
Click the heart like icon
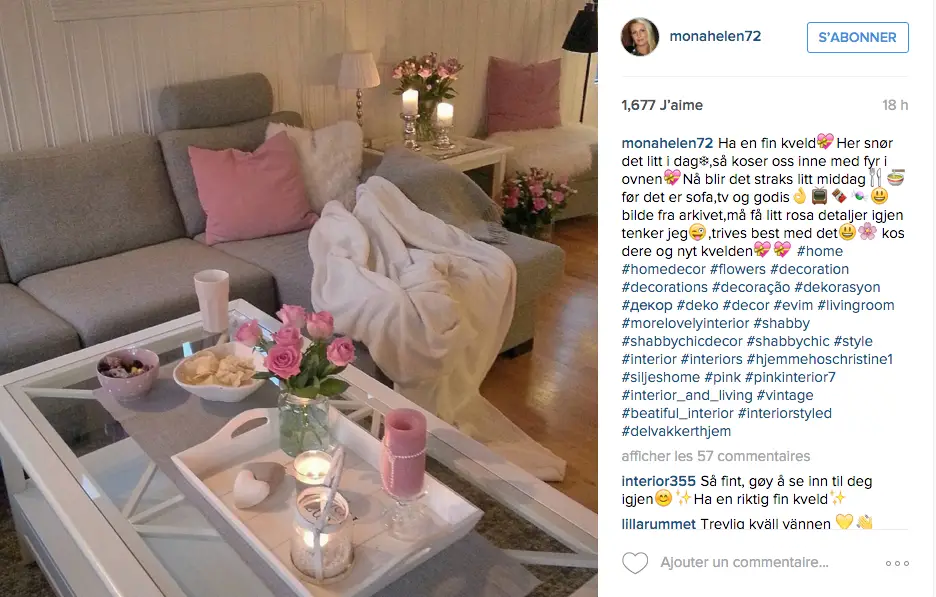[x=635, y=563]
